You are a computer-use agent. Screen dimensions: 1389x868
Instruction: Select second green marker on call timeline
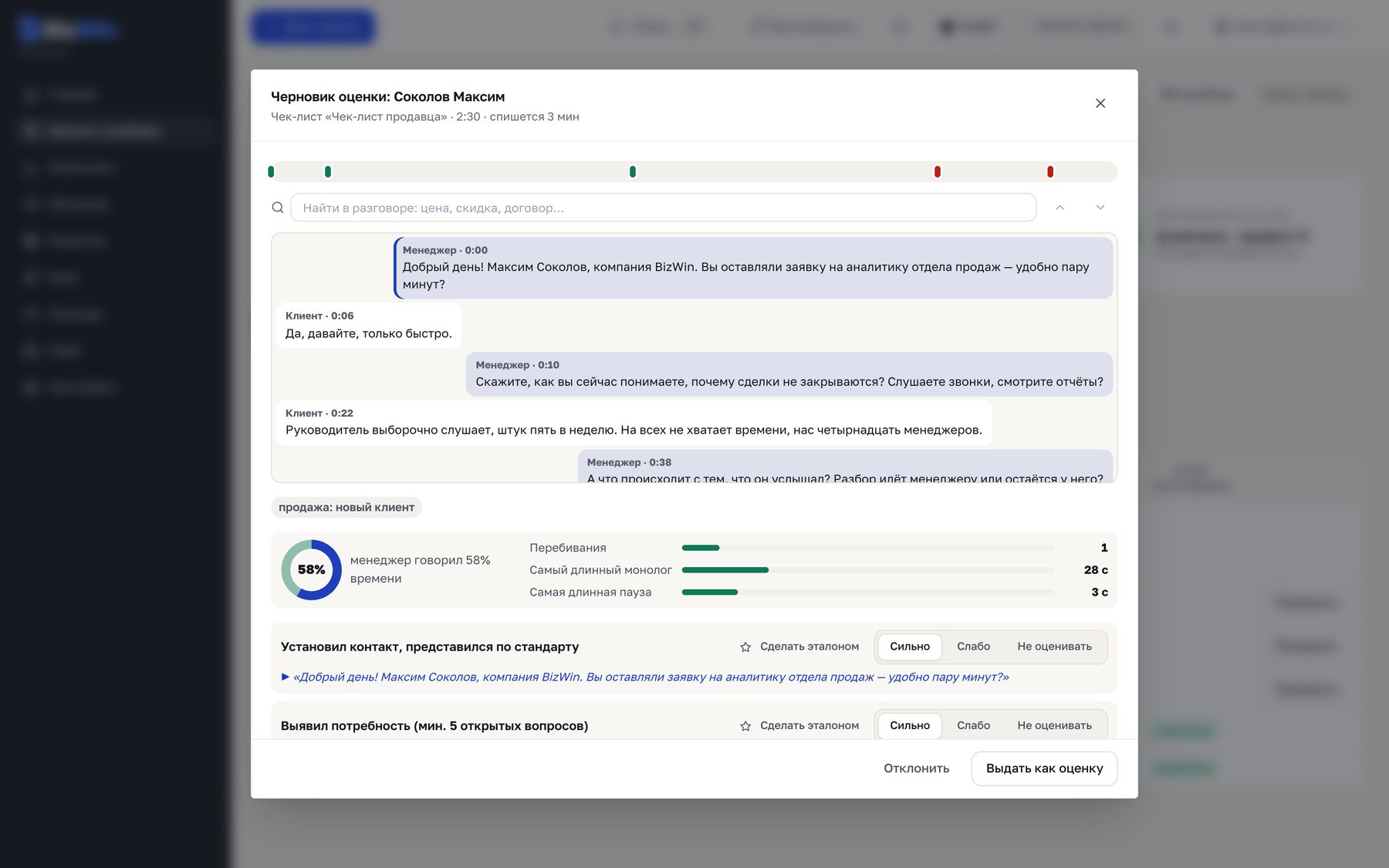coord(328,171)
